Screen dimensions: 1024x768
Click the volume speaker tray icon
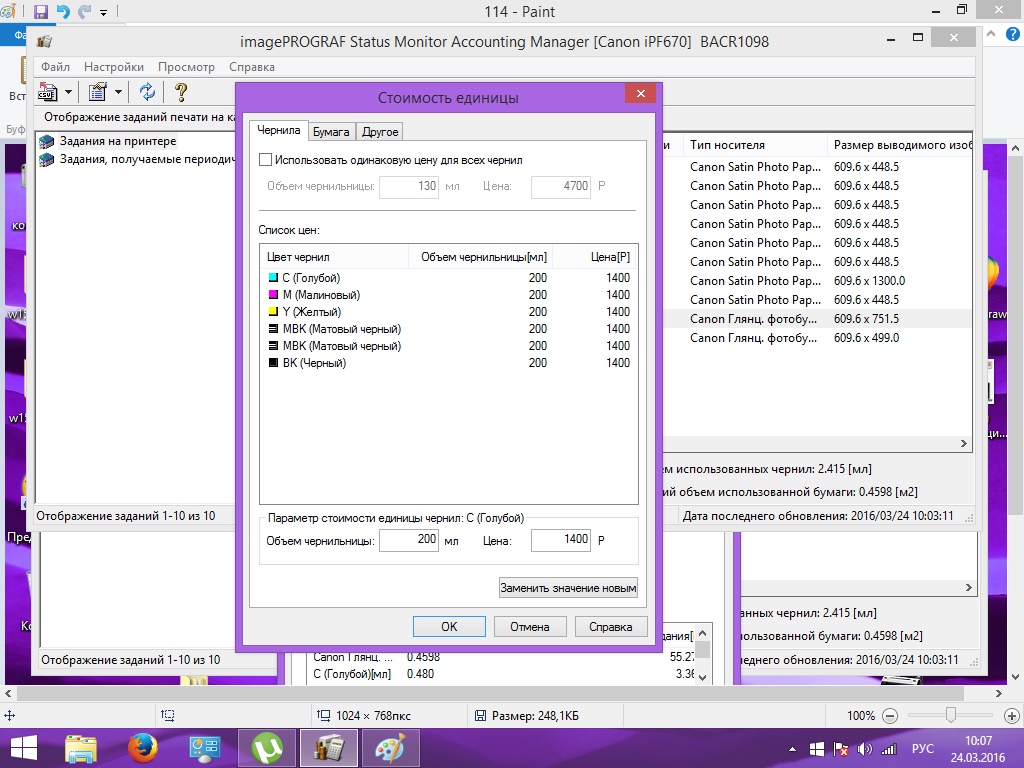865,749
